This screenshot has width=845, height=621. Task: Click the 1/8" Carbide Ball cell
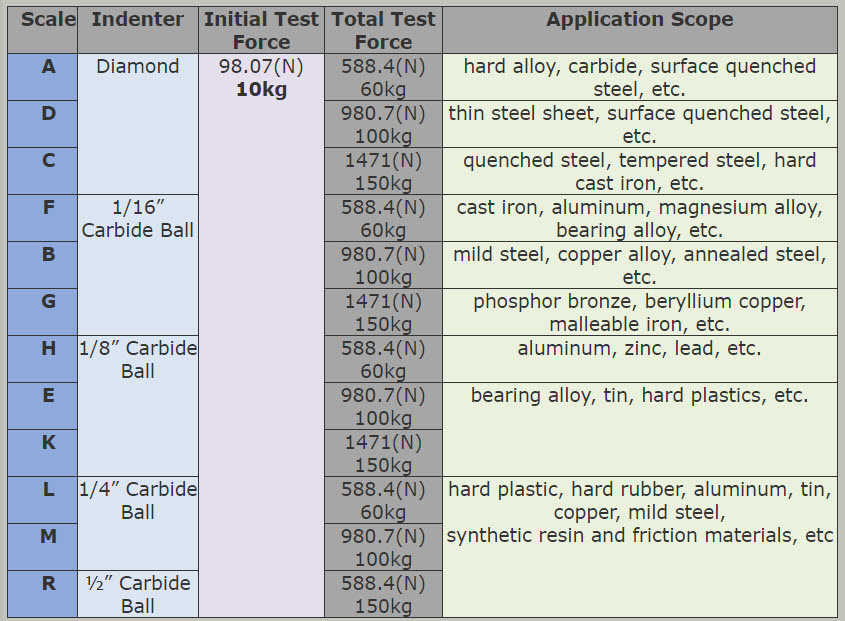tap(138, 406)
